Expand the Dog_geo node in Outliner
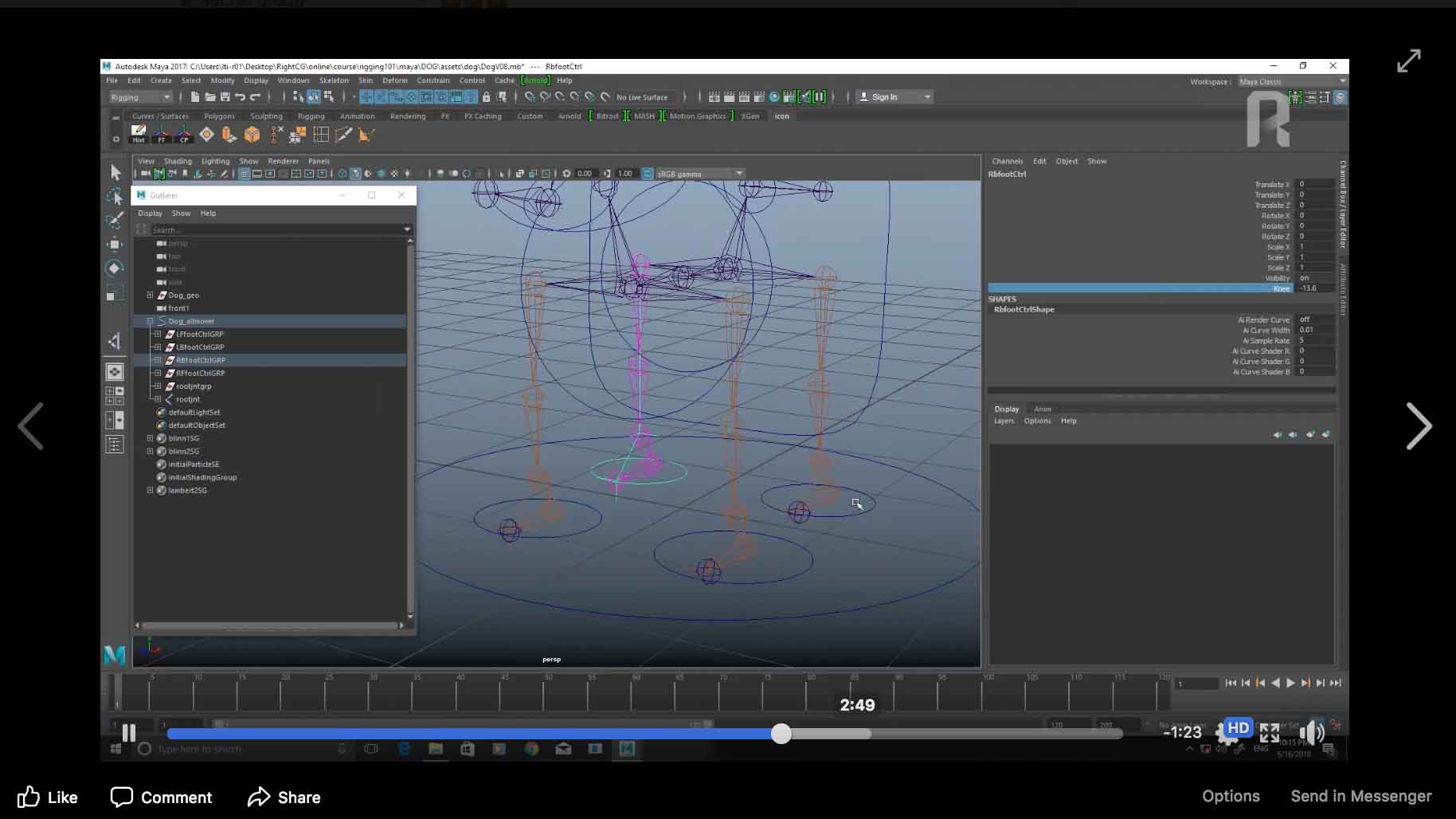 point(150,295)
